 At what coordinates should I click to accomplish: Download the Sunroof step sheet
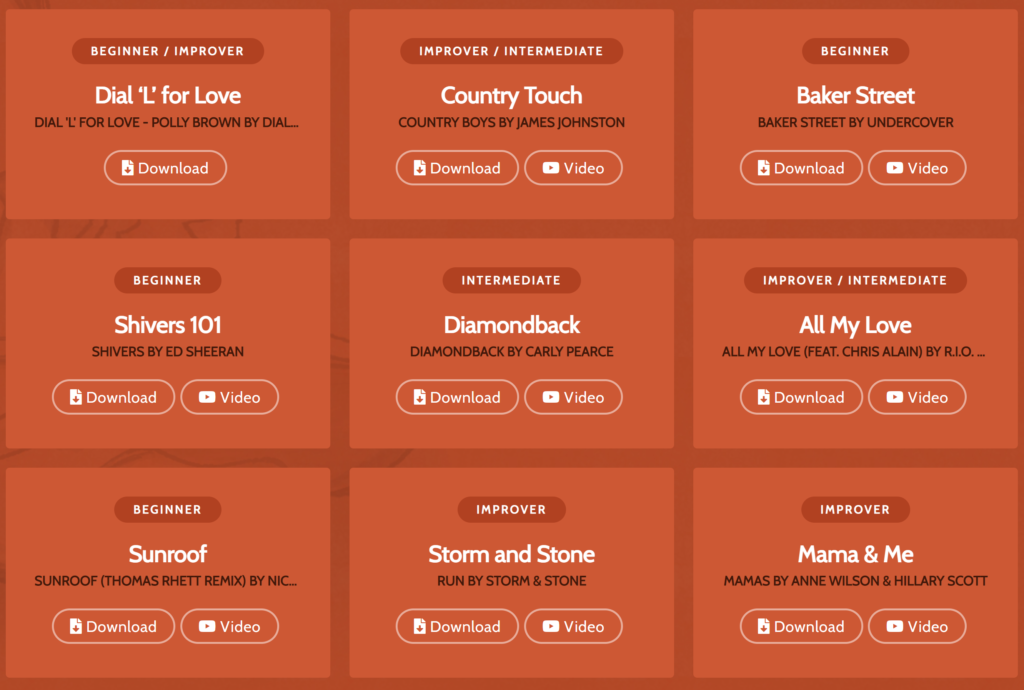pos(114,626)
